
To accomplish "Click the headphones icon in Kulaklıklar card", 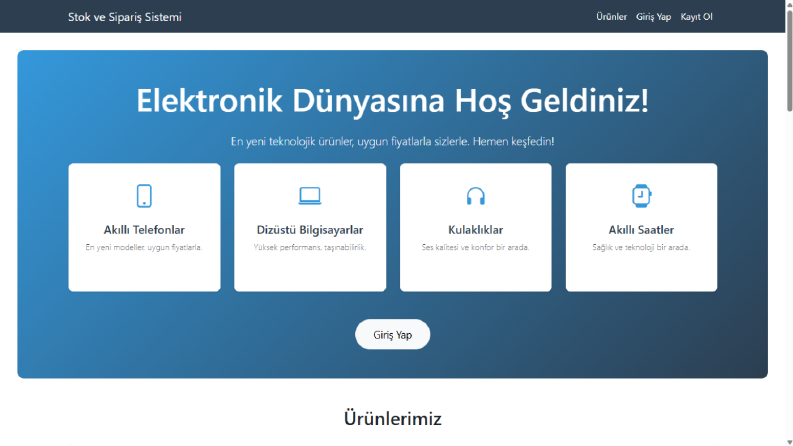I will coord(475,196).
